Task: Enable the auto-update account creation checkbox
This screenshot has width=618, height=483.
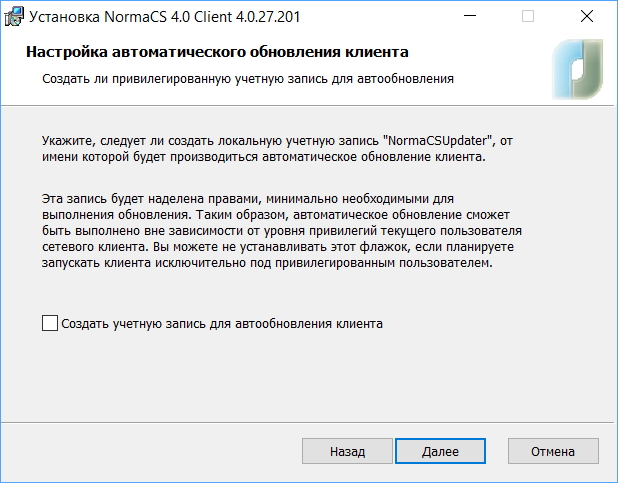Action: click(50, 323)
